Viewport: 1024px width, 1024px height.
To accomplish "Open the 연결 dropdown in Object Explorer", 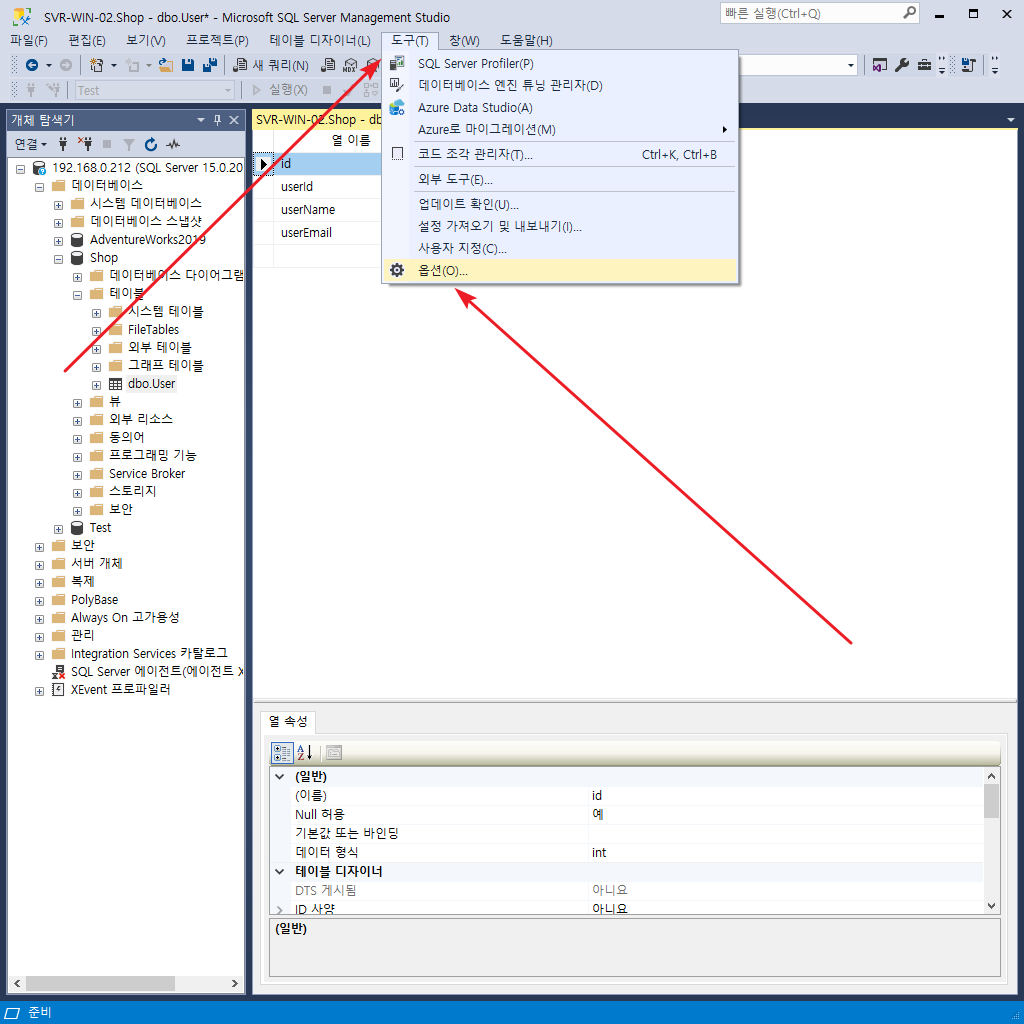I will pyautogui.click(x=31, y=144).
